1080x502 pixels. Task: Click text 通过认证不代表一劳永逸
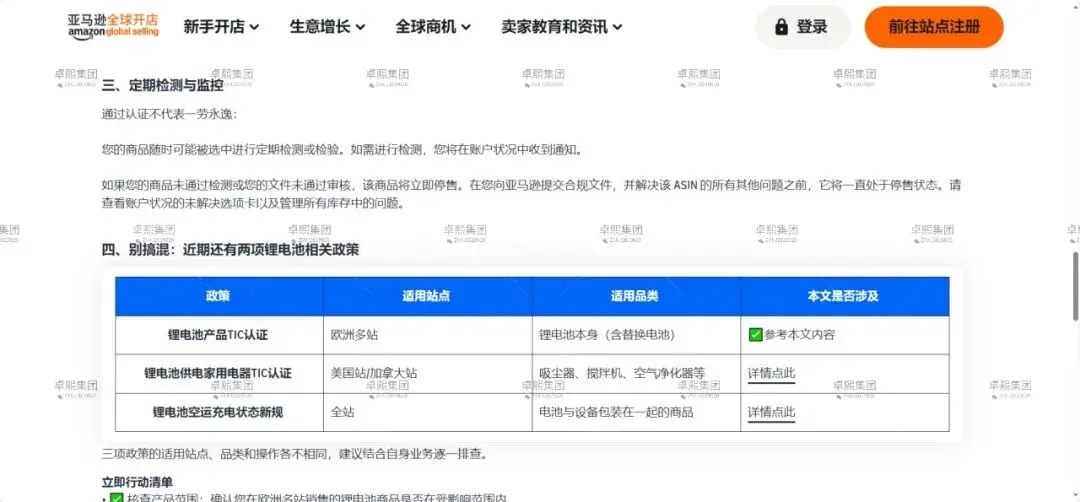169,114
